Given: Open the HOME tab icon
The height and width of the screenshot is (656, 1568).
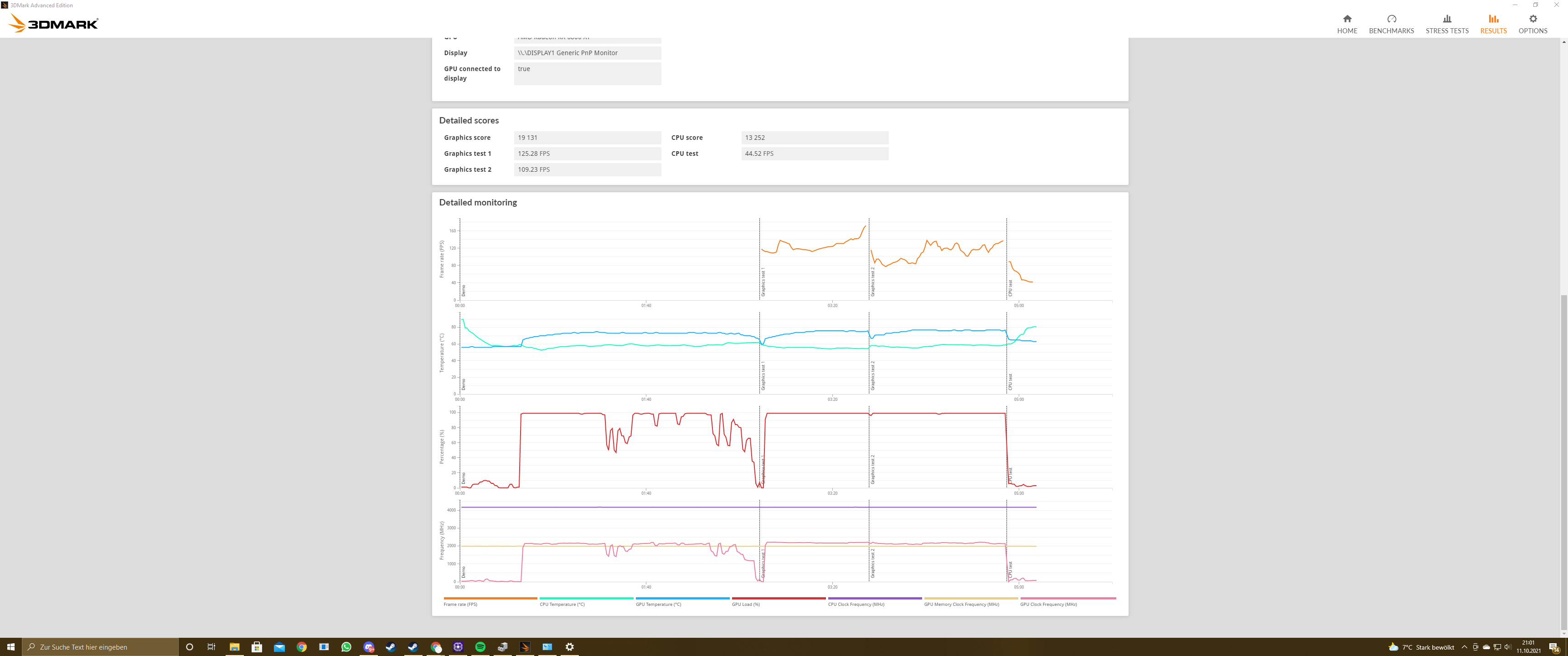Looking at the screenshot, I should 1346,24.
